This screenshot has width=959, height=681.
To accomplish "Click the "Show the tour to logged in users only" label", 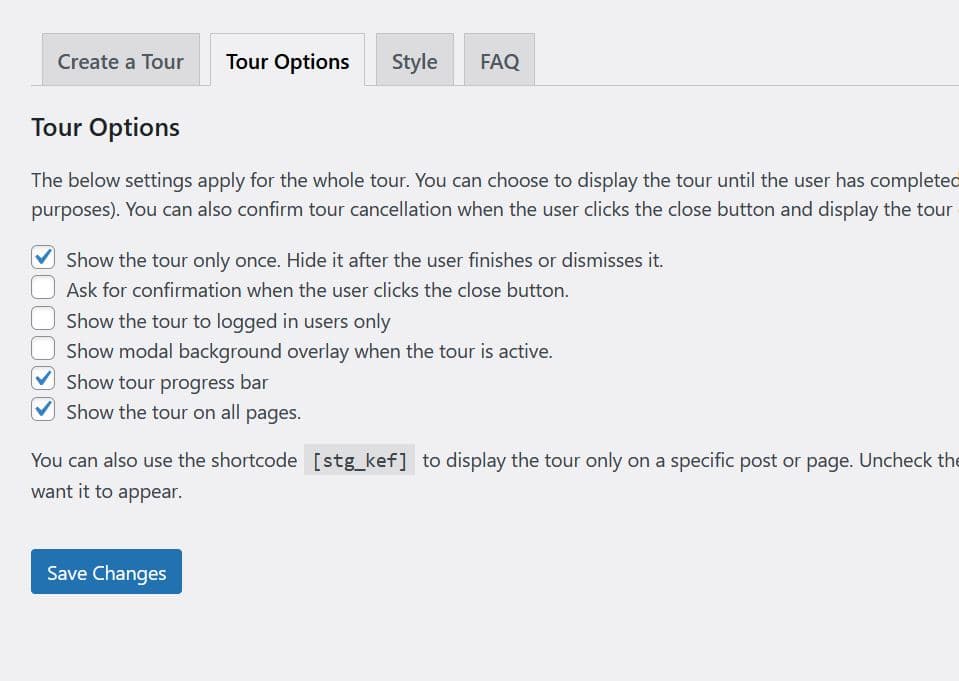I will coord(228,321).
